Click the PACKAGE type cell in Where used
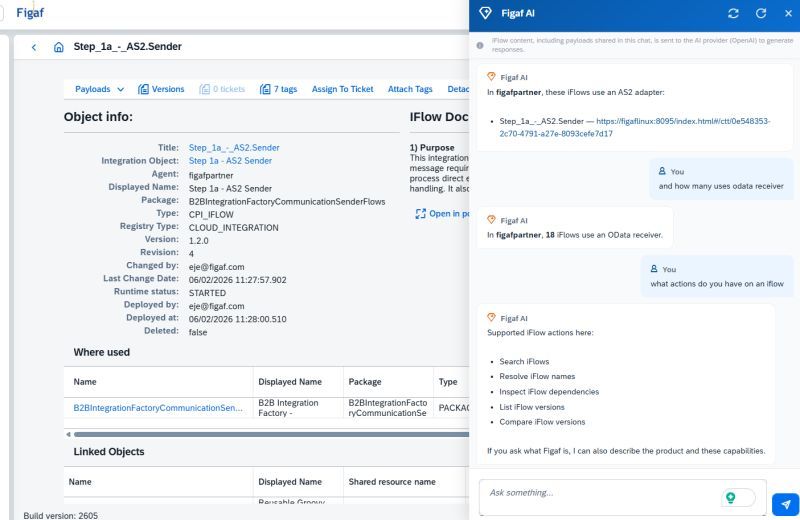Screen dimensions: 800x520 [x=453, y=408]
